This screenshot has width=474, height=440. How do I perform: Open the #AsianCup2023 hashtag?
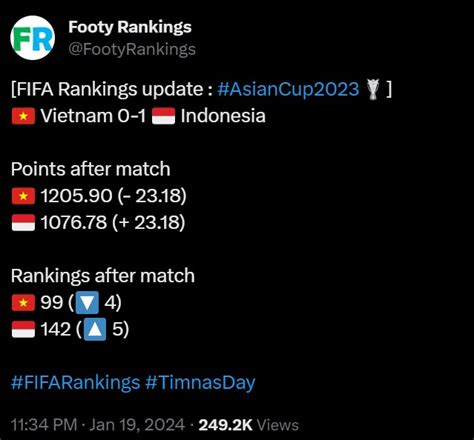288,89
